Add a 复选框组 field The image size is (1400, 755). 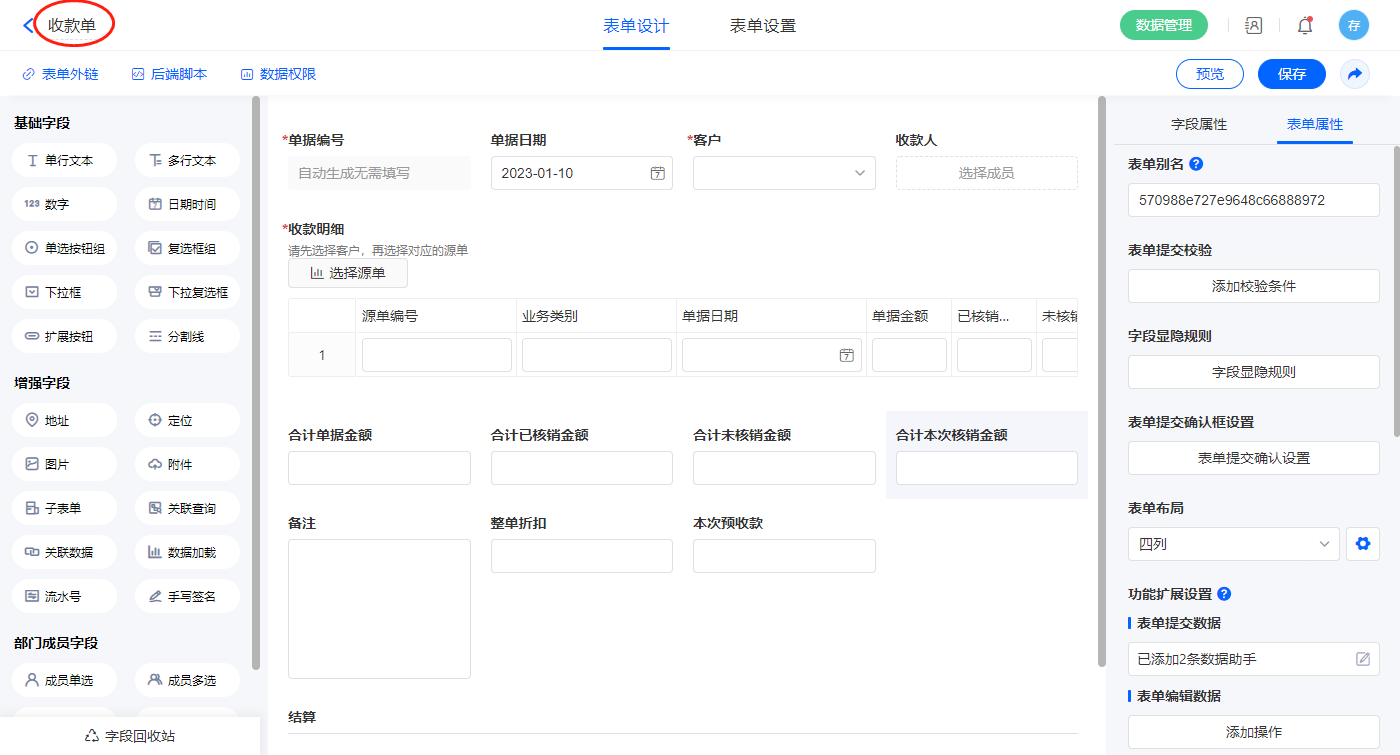coord(187,248)
